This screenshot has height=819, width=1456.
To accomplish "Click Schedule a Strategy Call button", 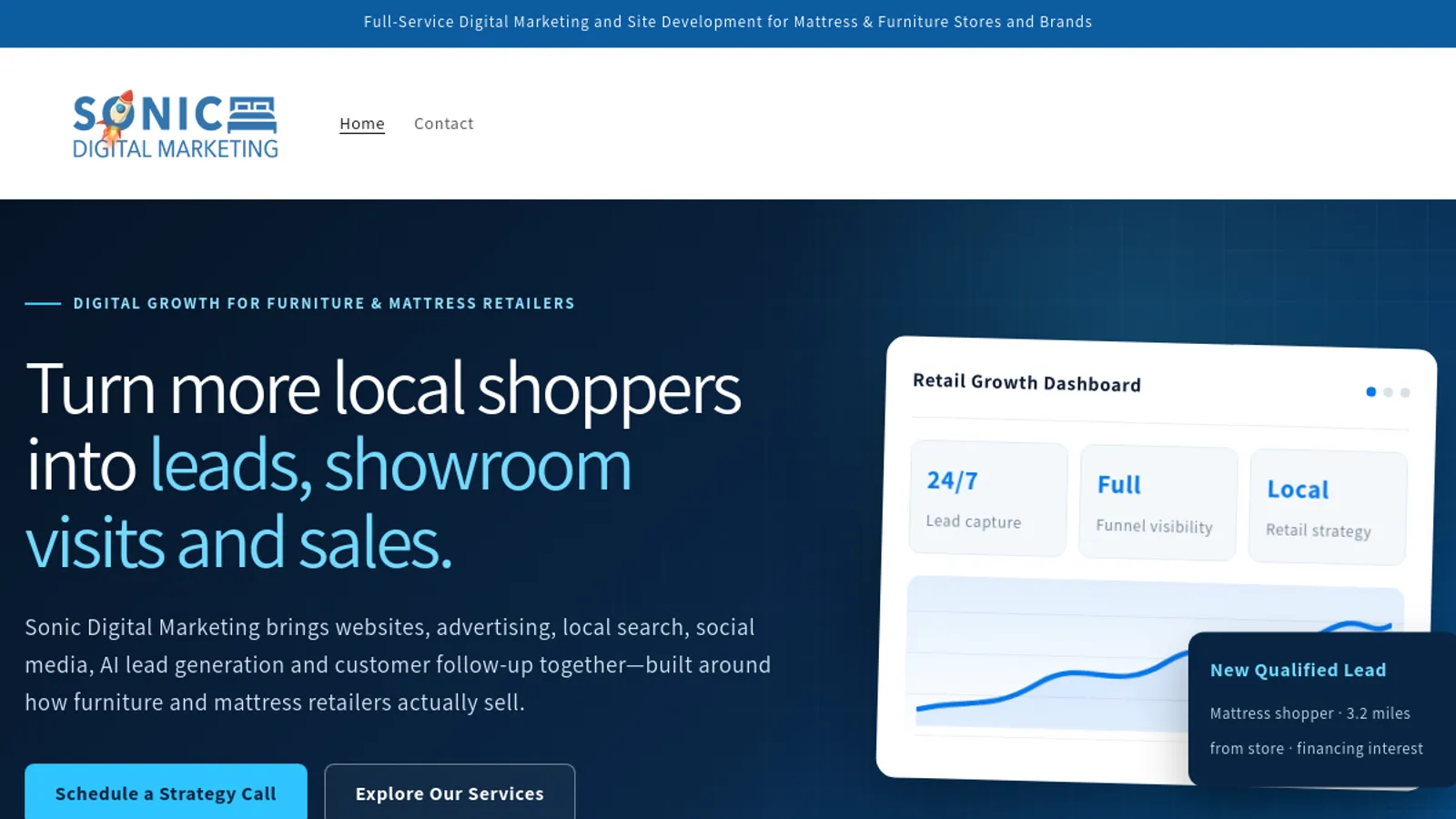I will [166, 793].
